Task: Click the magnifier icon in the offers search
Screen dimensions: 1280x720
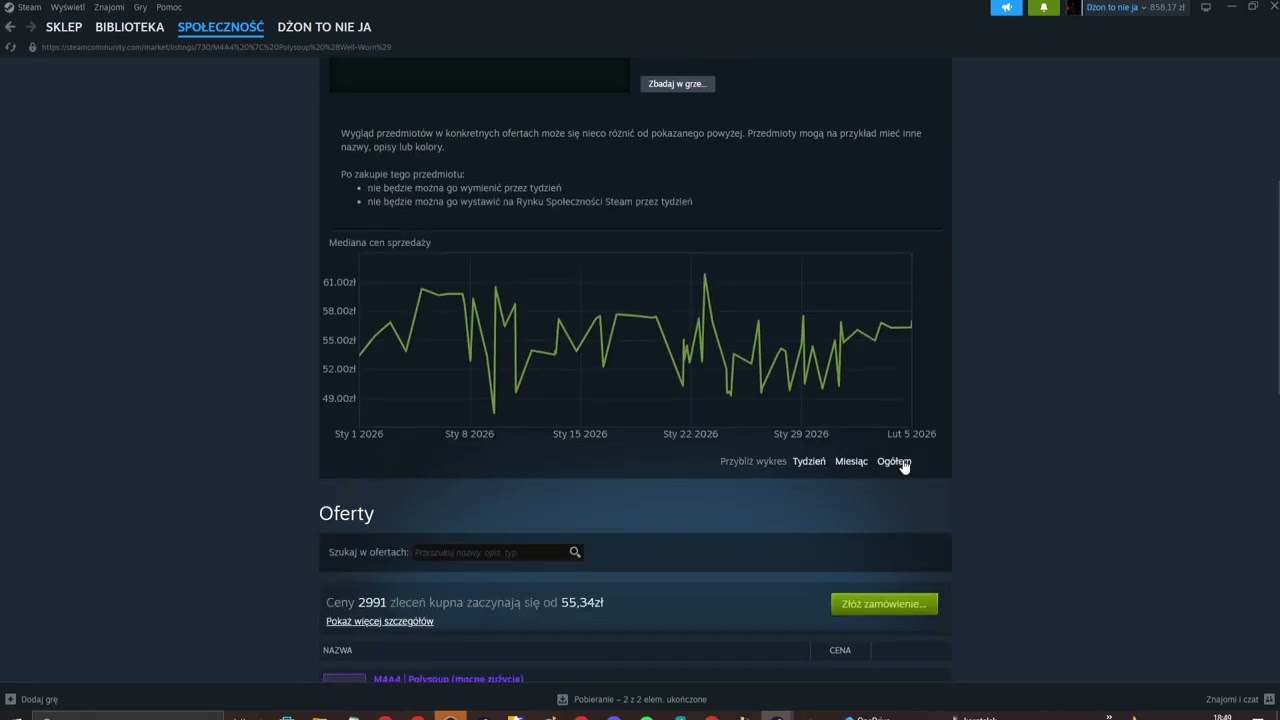Action: 575,552
